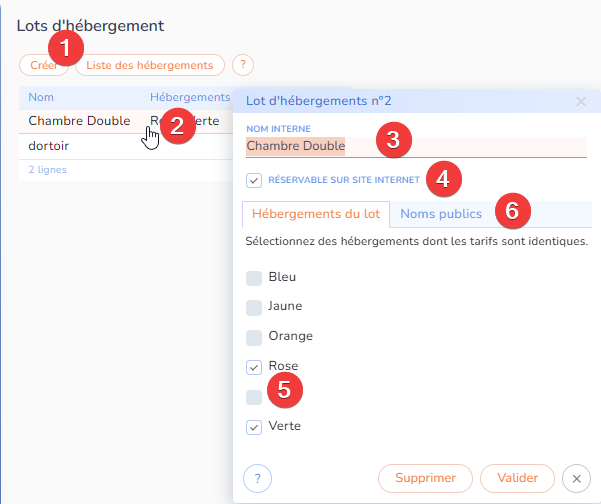Open the dialog's round help icon
601x504 pixels.
tap(257, 478)
